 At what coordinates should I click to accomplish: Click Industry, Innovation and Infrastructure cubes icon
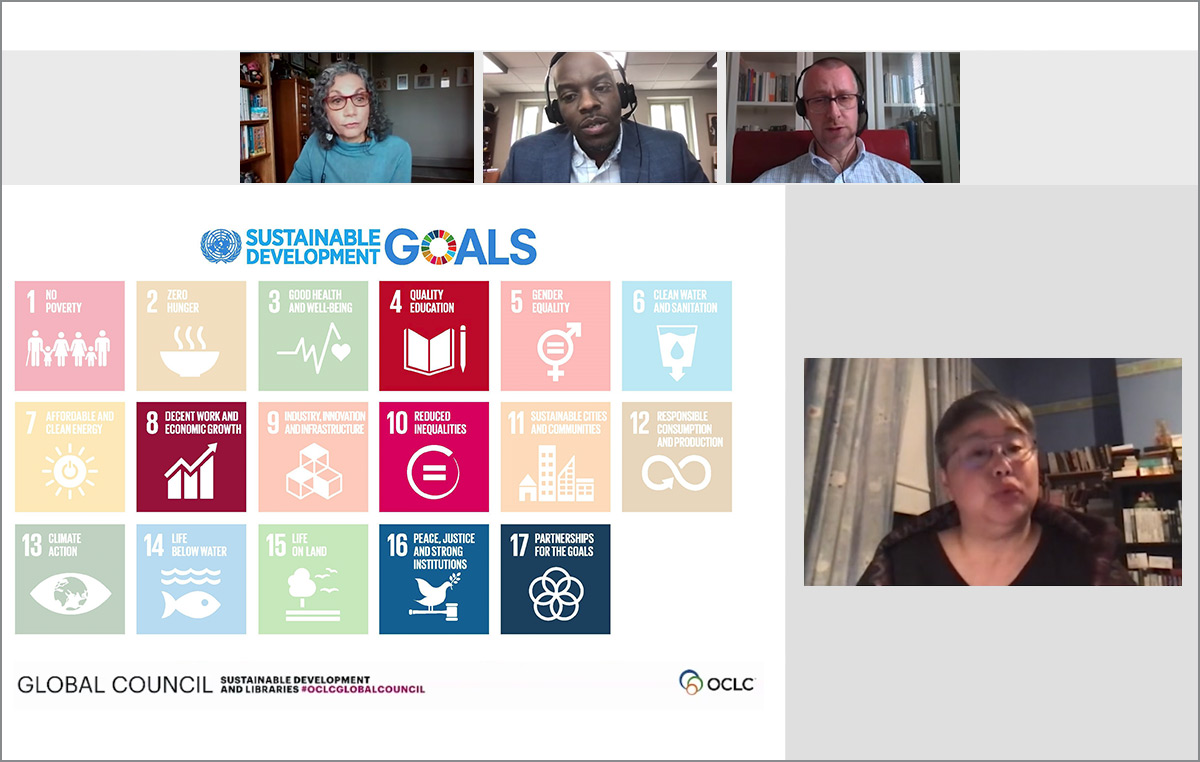(313, 471)
